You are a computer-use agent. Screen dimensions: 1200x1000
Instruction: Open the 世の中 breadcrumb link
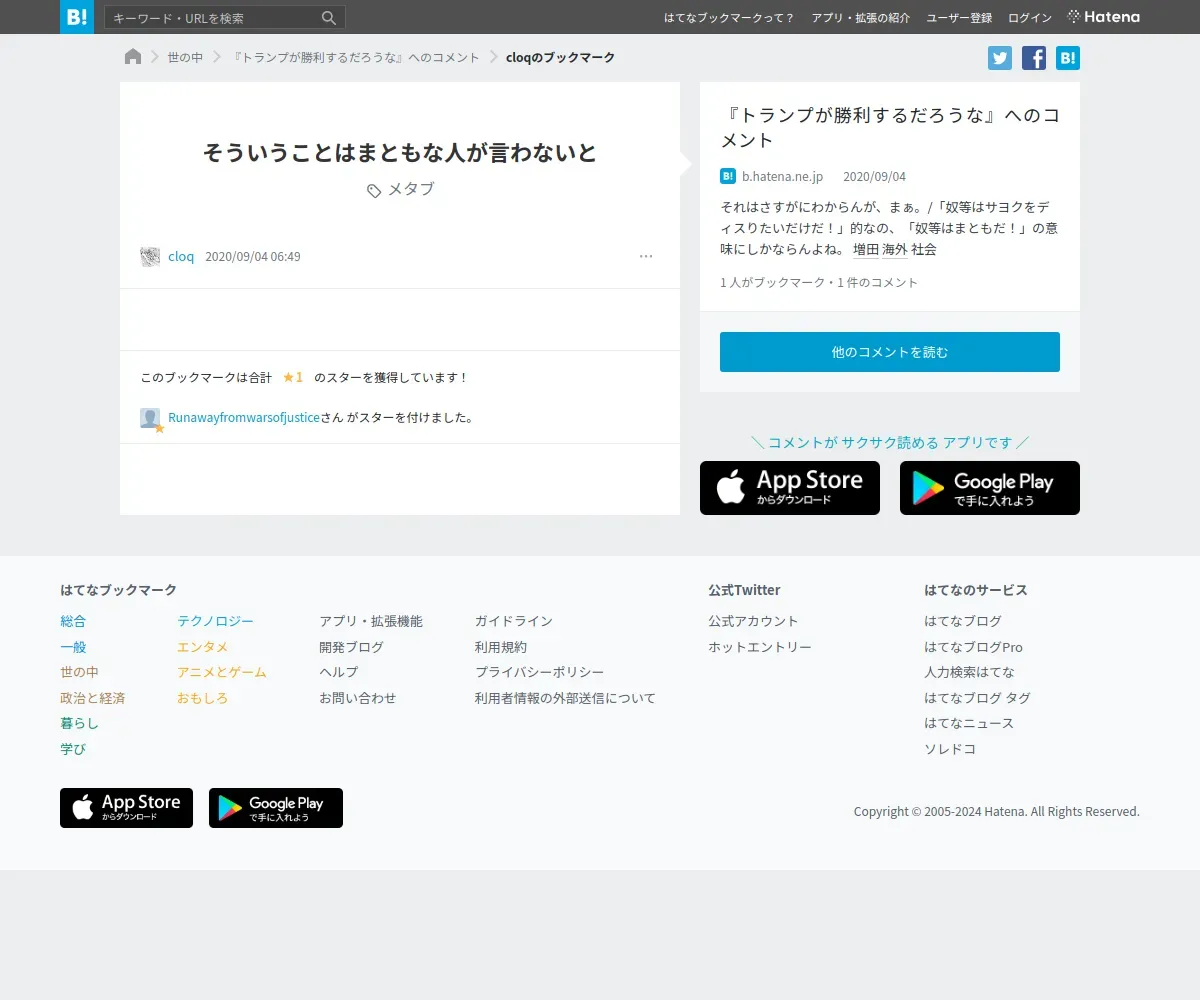(x=185, y=58)
